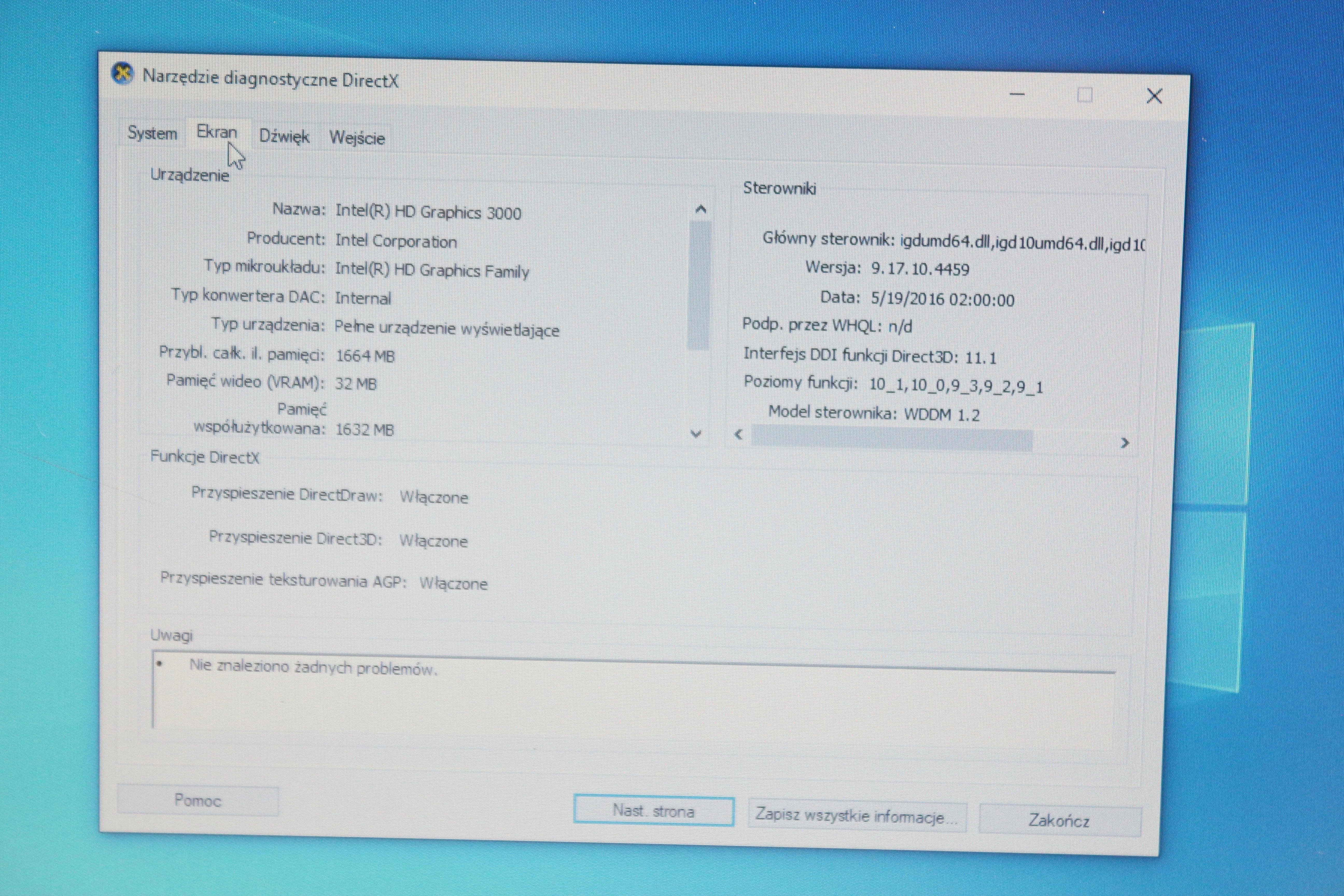Click the text Intel(R) HD Graphics 3000
This screenshot has height=896, width=1344.
(x=428, y=212)
